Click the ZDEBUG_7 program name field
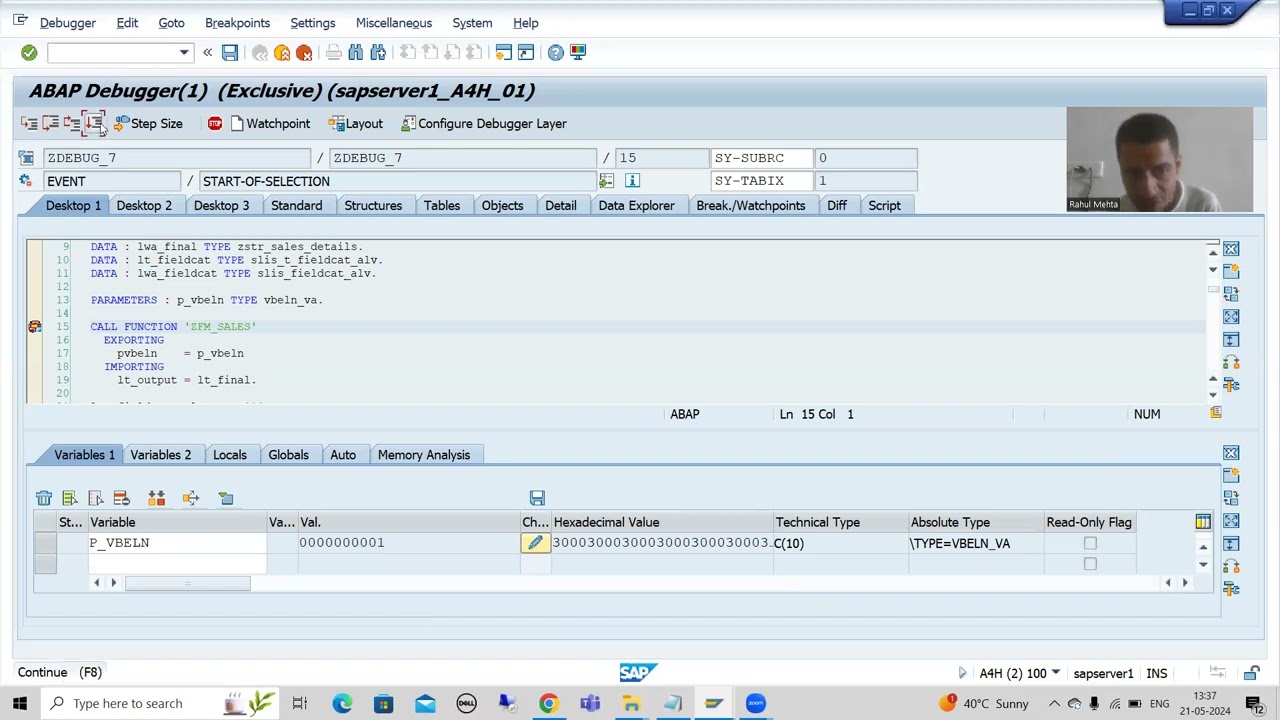The height and width of the screenshot is (720, 1280). [x=177, y=158]
